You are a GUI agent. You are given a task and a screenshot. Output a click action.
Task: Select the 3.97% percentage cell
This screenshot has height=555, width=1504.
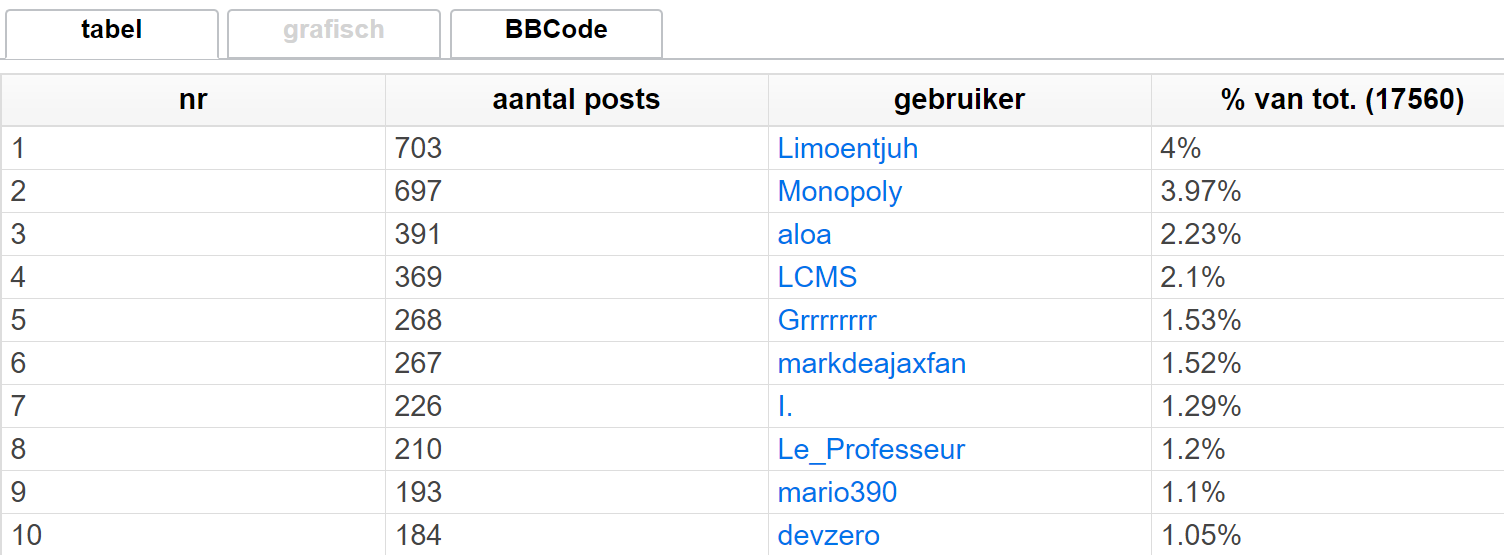tap(1328, 192)
